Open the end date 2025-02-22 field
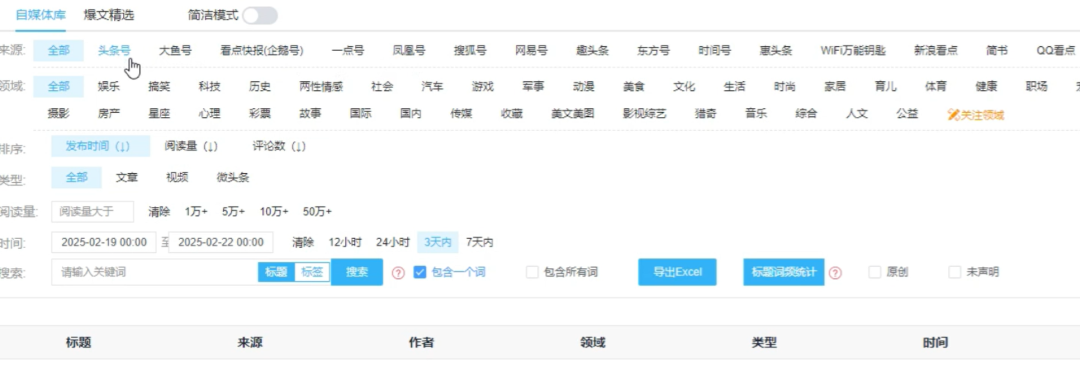1080x370 pixels. (x=220, y=243)
